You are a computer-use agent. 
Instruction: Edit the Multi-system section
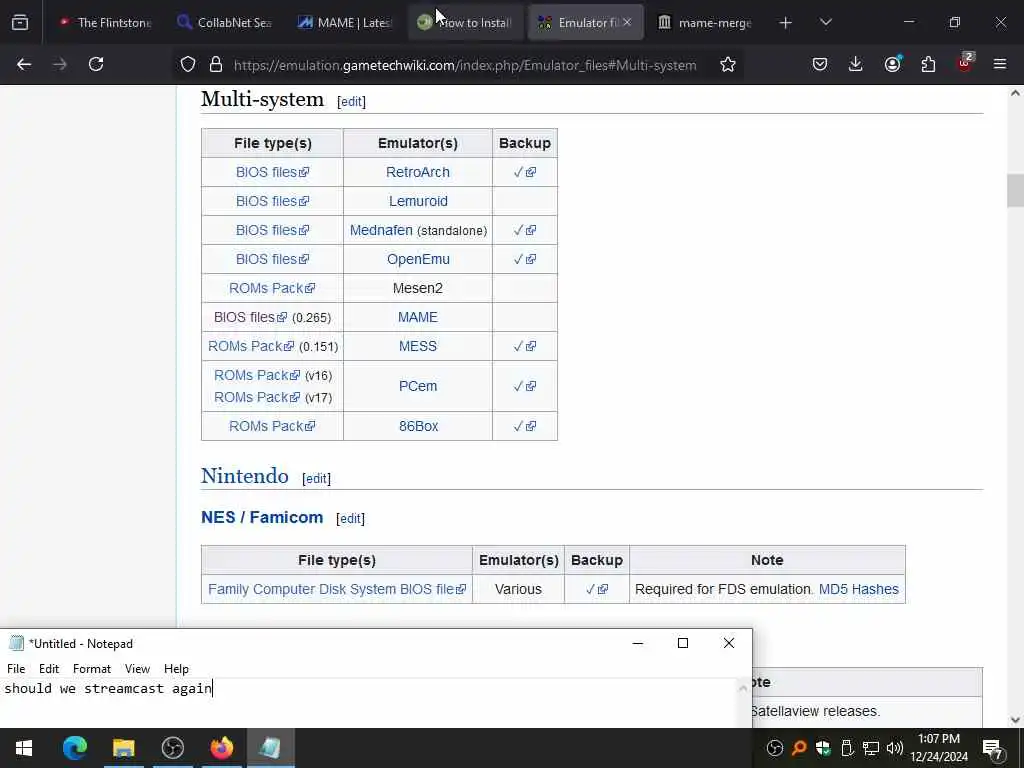click(x=351, y=102)
